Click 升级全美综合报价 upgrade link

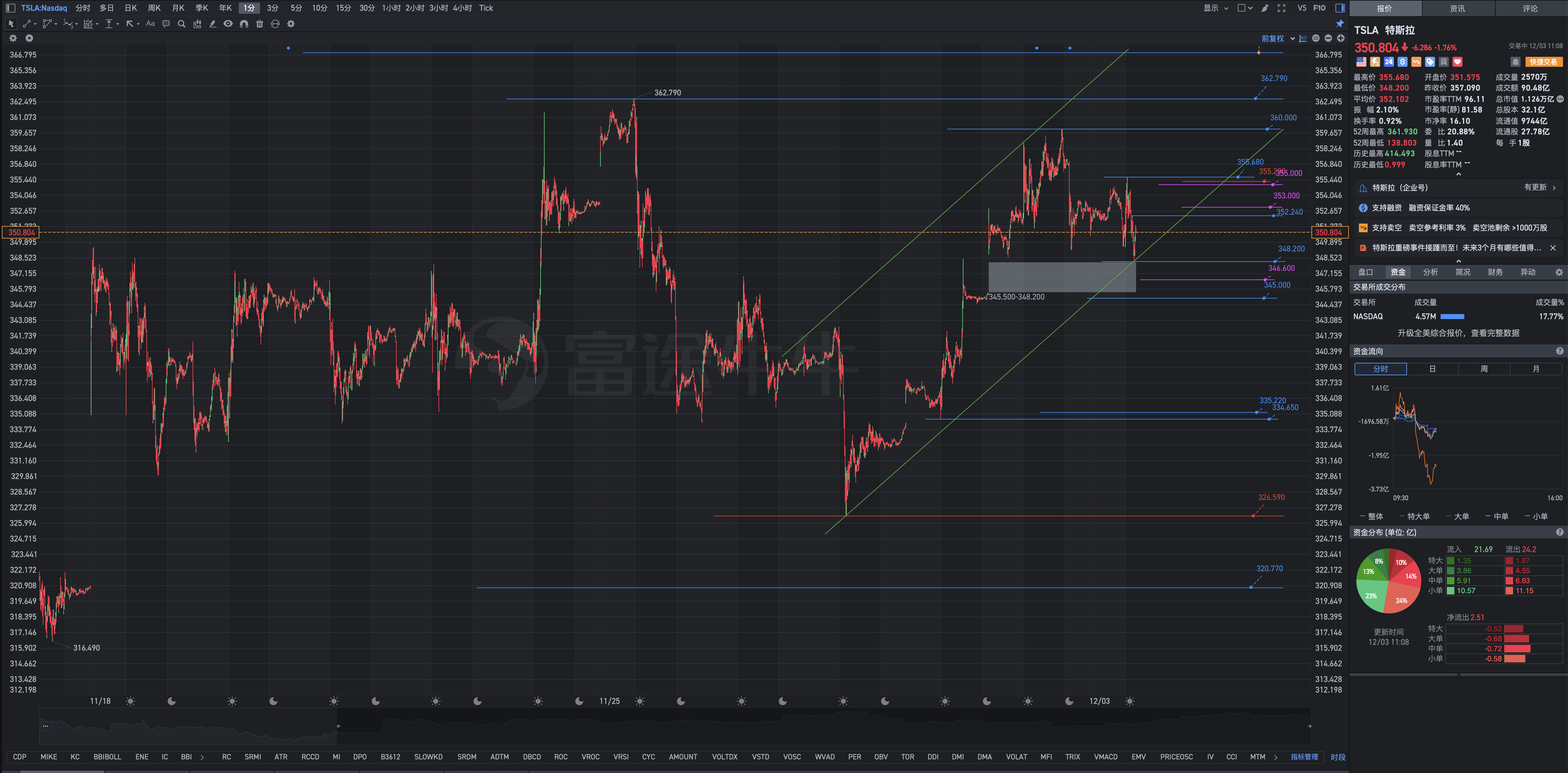pos(1458,333)
